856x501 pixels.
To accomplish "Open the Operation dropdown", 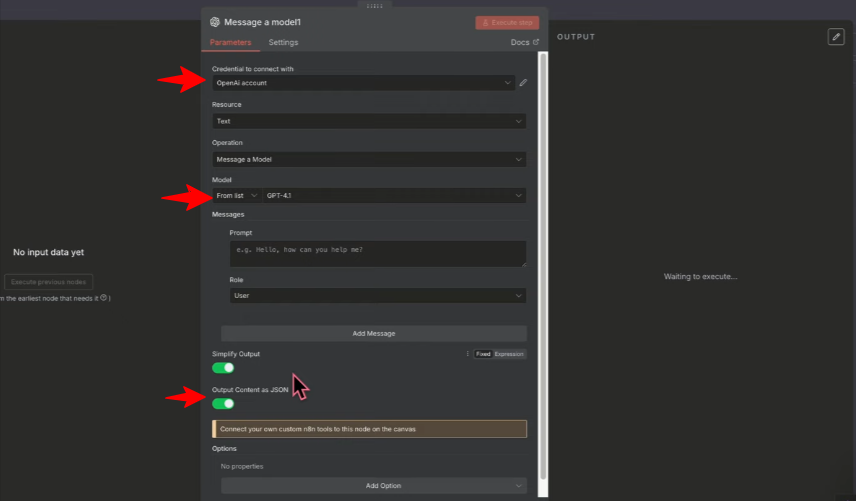I will pyautogui.click(x=369, y=159).
